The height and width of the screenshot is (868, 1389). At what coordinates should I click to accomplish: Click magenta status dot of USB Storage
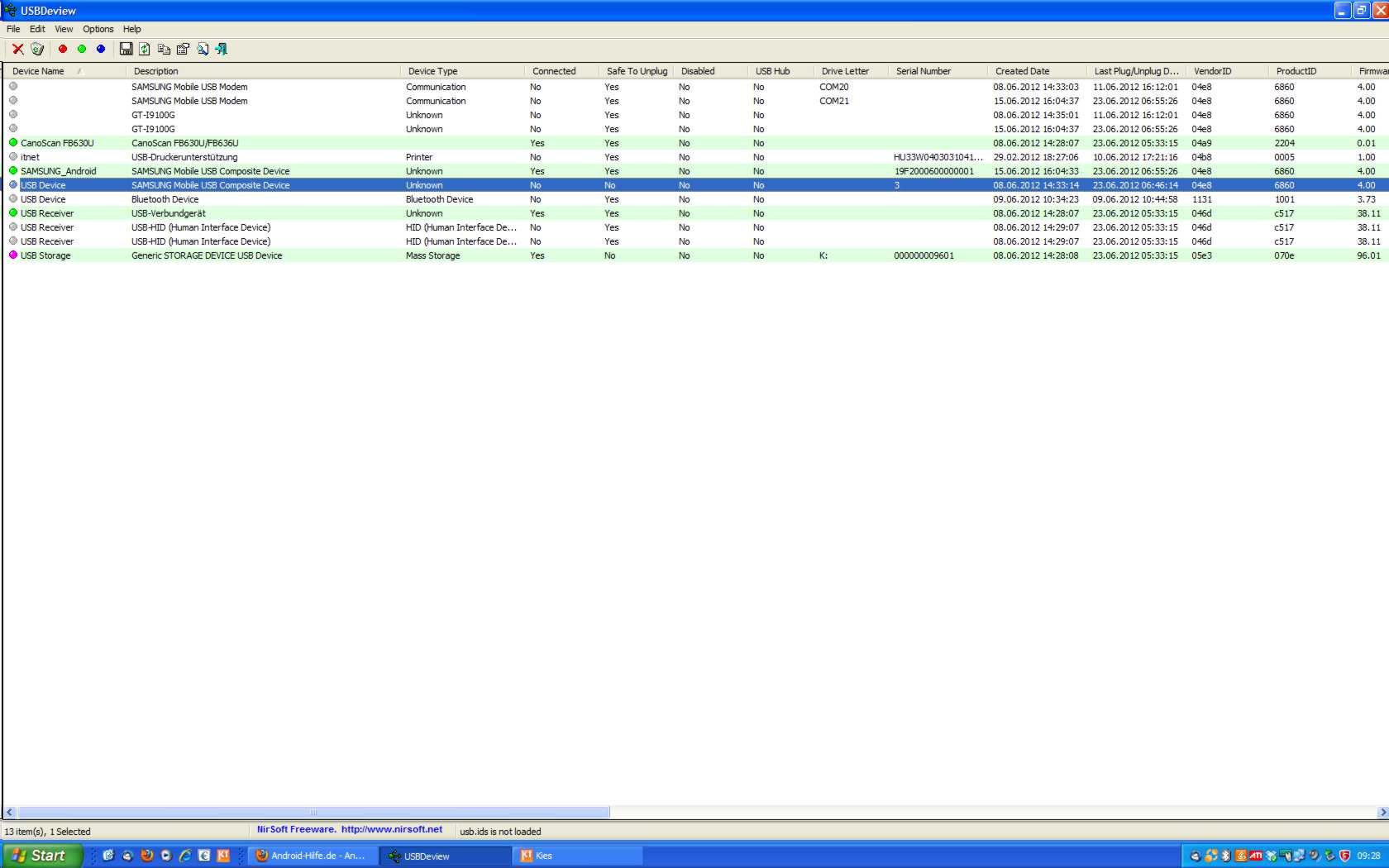coord(13,255)
